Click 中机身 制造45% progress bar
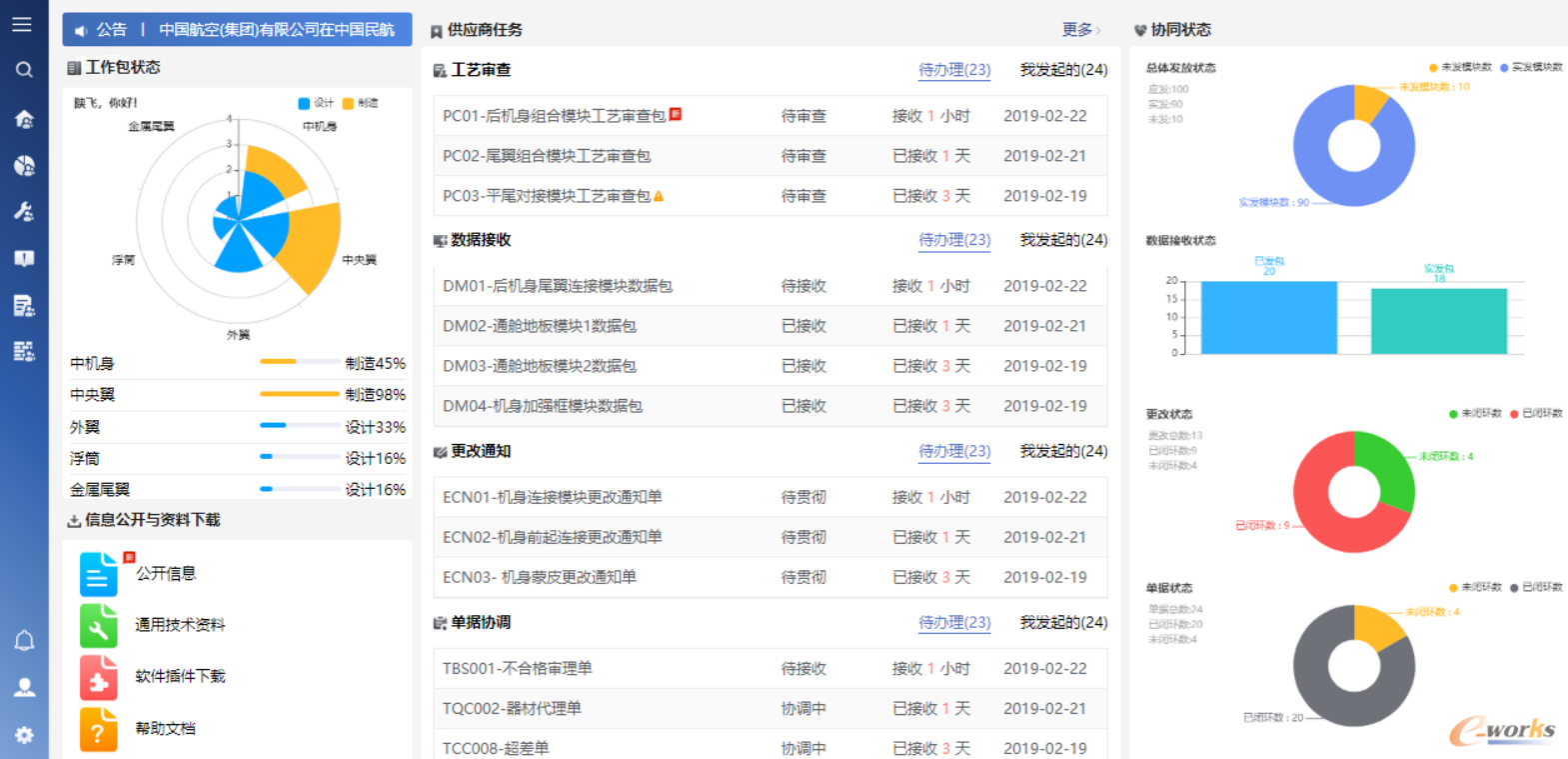Viewport: 1568px width, 759px height. pyautogui.click(x=300, y=361)
